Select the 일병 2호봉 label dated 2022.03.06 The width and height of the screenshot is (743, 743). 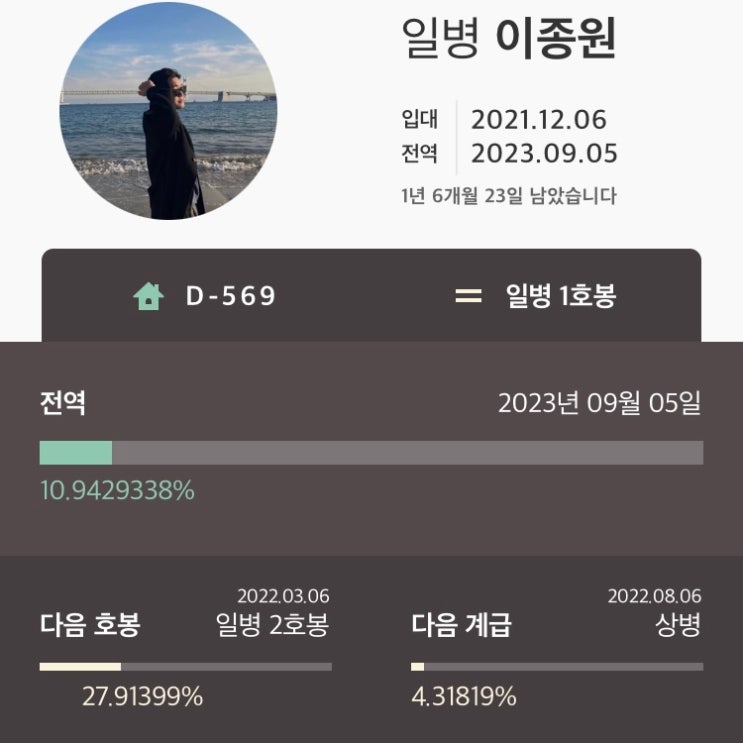tap(272, 625)
